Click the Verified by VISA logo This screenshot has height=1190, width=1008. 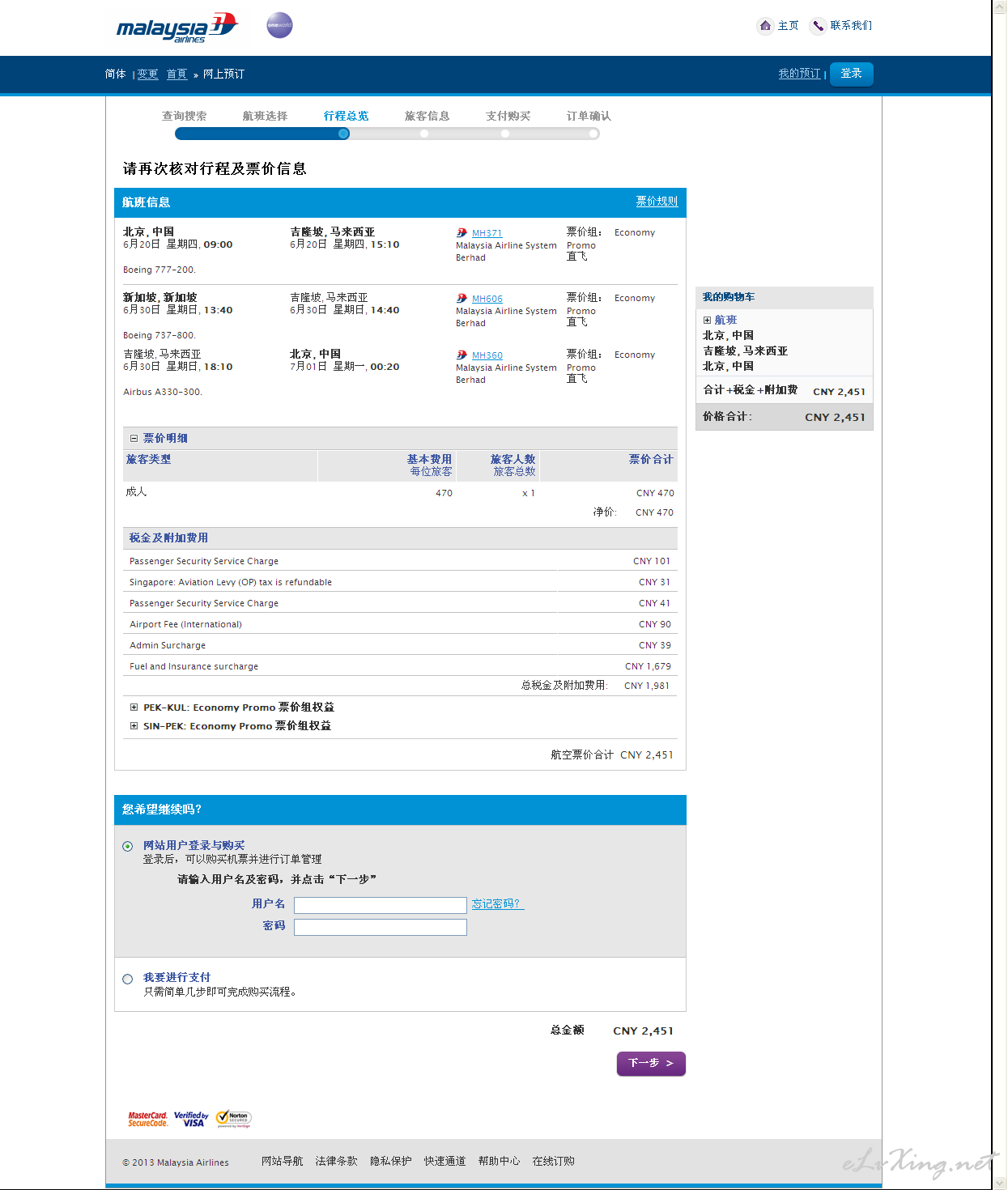point(191,1119)
